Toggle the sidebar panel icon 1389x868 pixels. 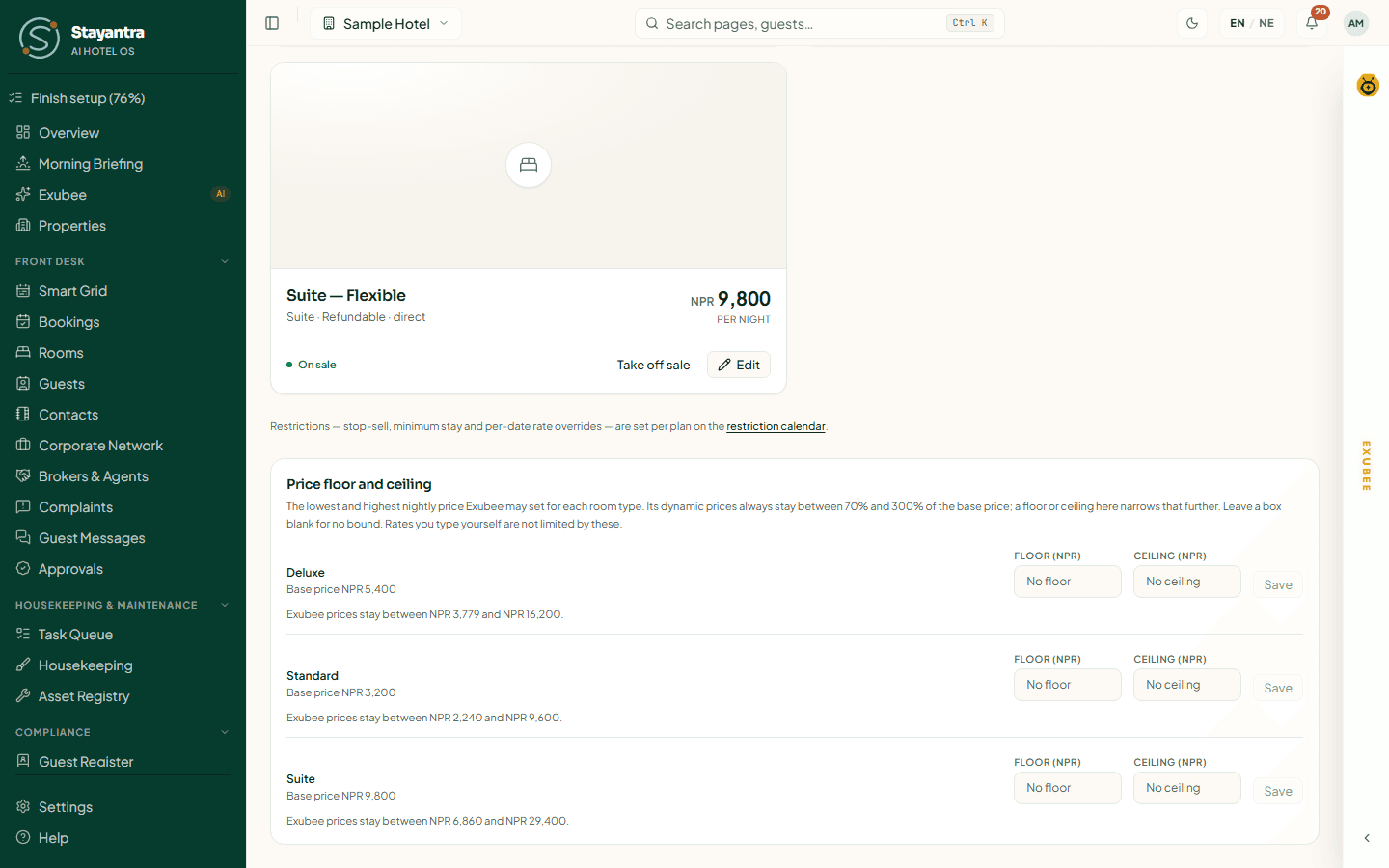click(272, 23)
